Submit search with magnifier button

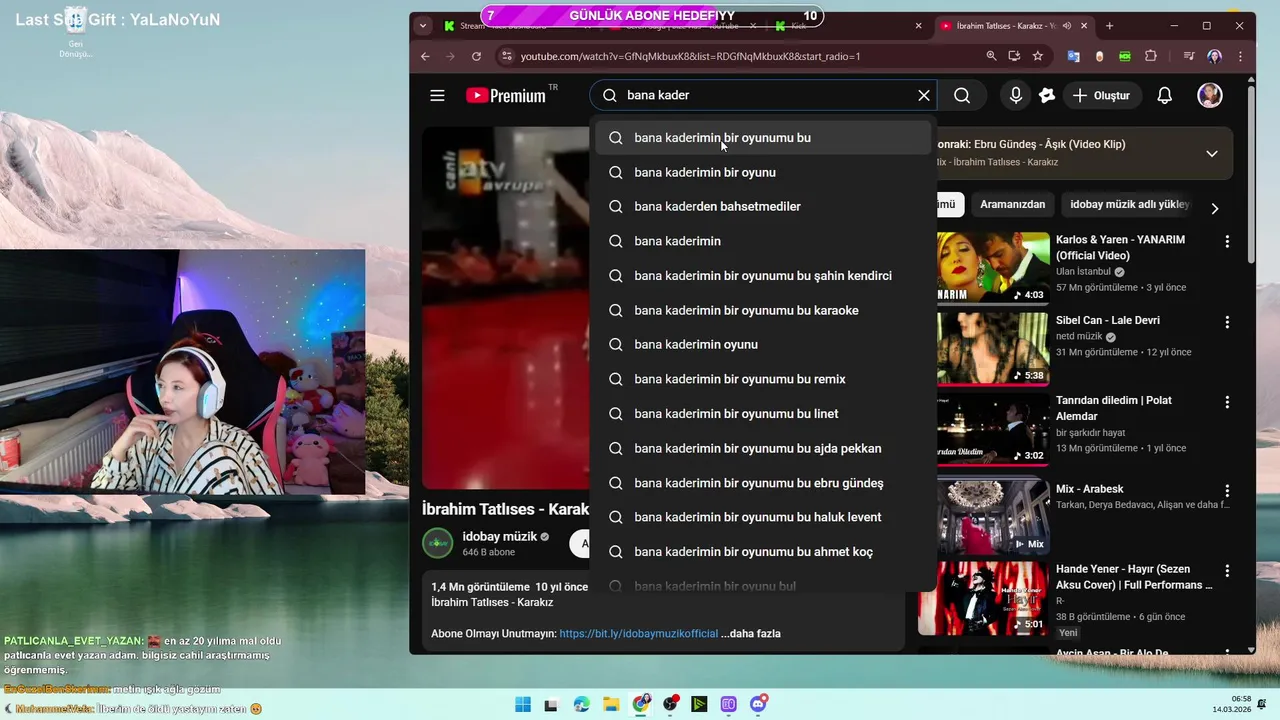tap(962, 96)
